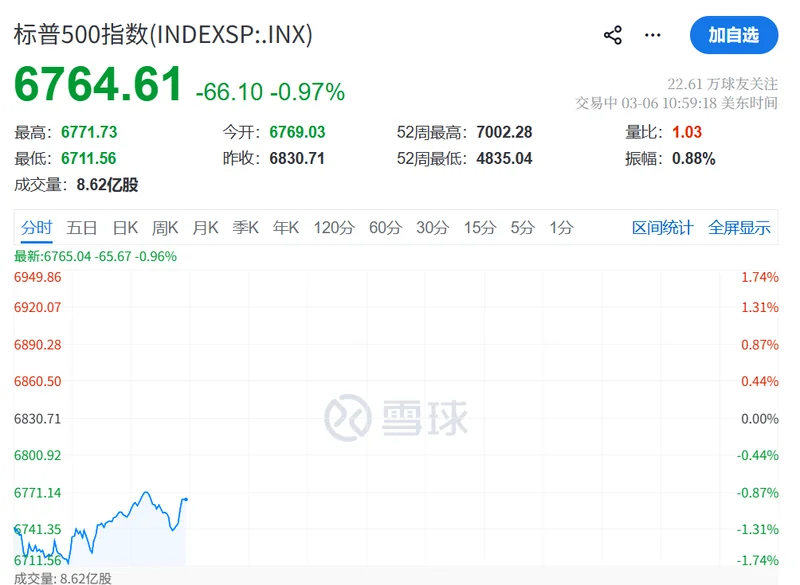The image size is (800, 585).
Task: Switch to the 日K chart tab
Action: 125,227
